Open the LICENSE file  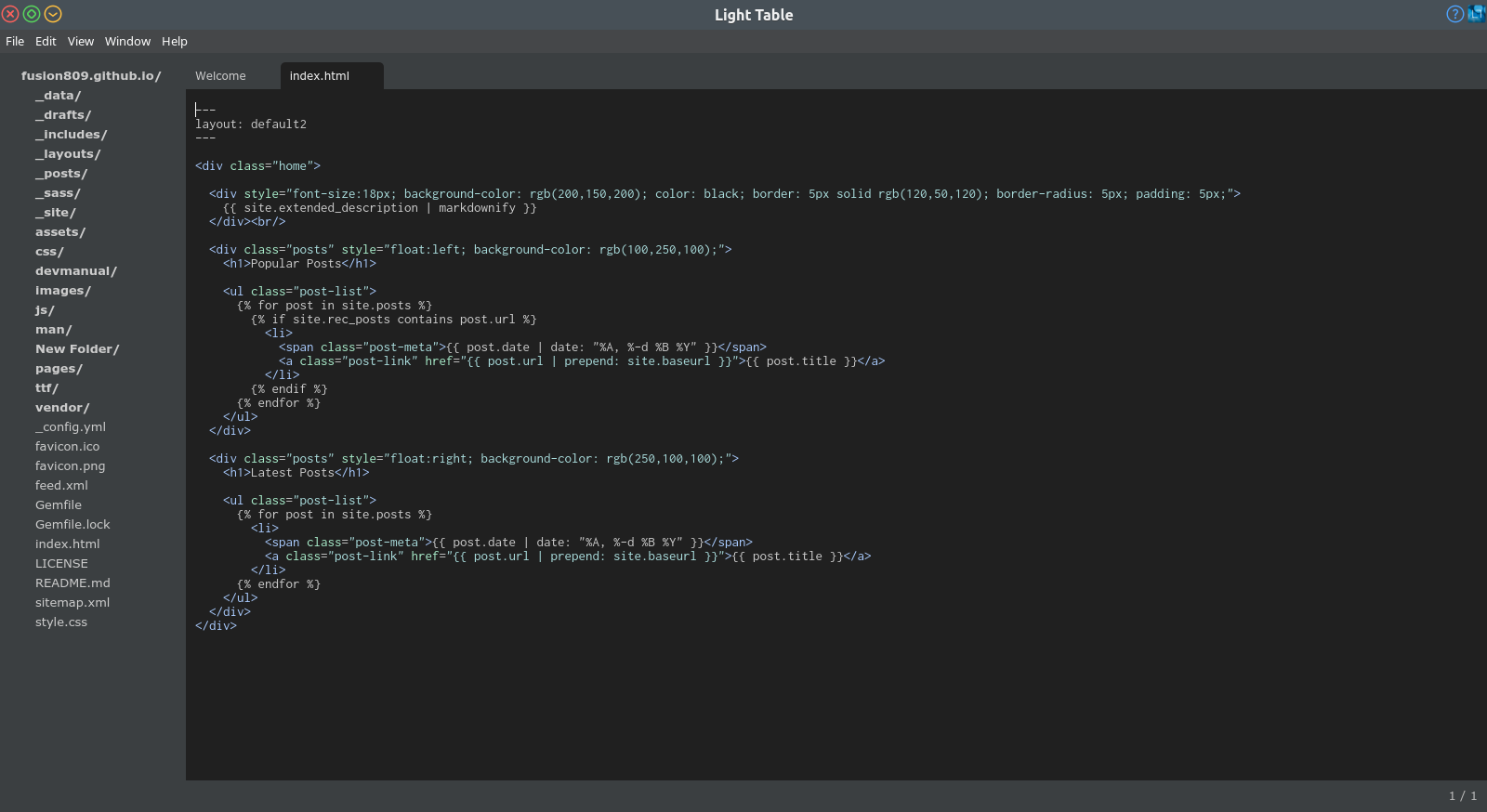coord(61,564)
